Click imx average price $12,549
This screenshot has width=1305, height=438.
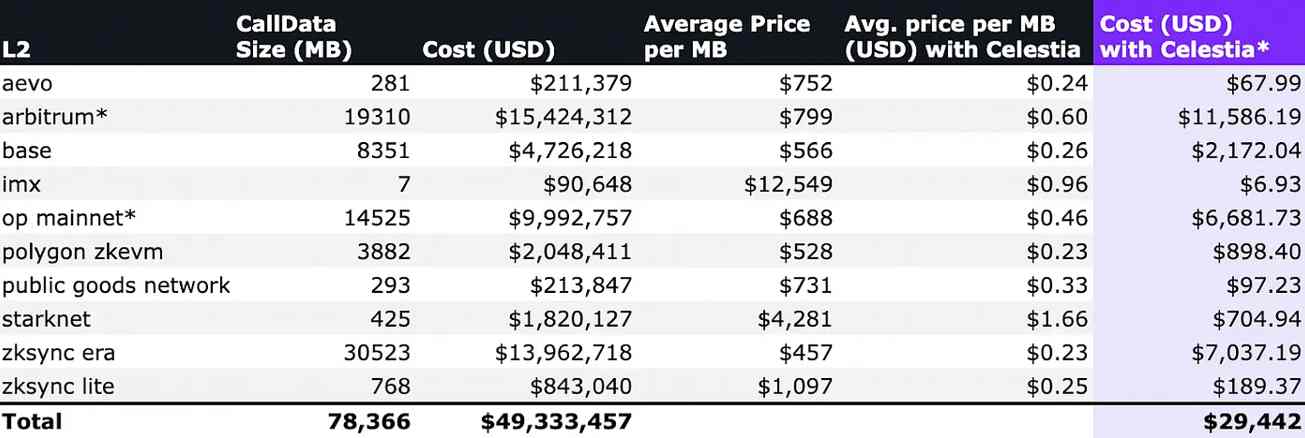(x=788, y=185)
